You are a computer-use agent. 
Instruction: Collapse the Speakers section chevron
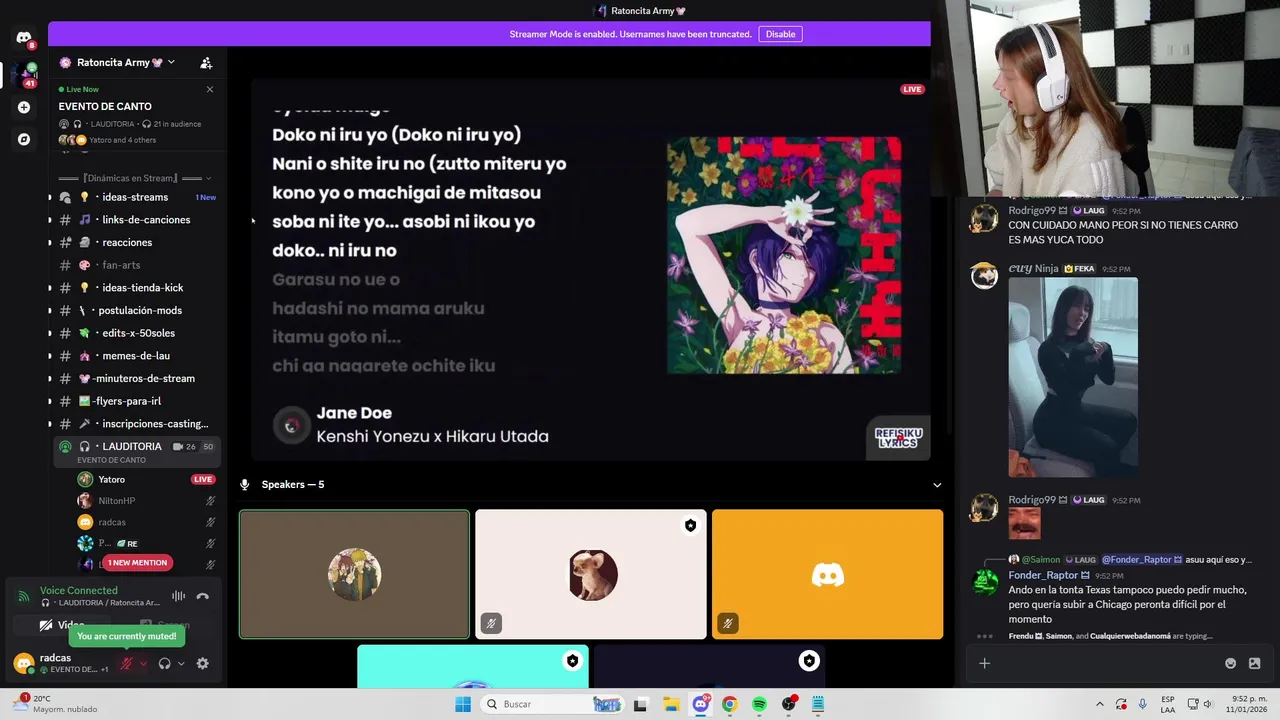coord(937,485)
